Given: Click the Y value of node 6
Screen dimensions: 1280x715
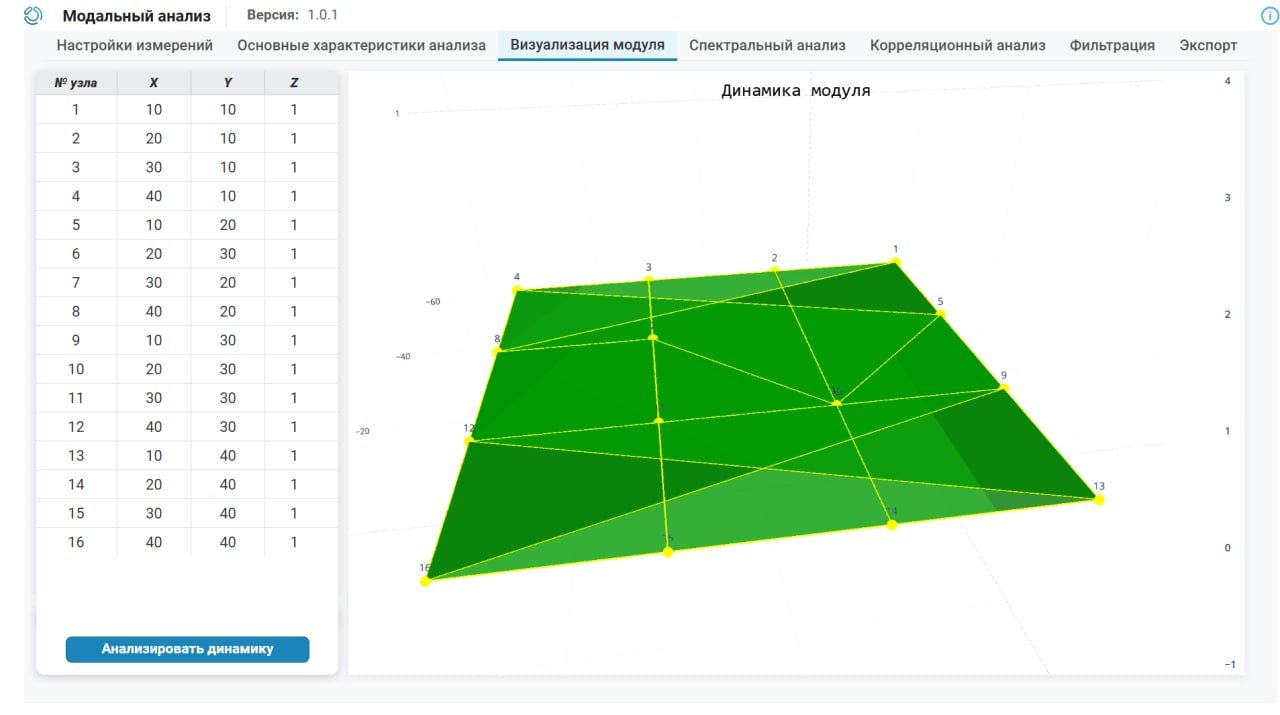Looking at the screenshot, I should pyautogui.click(x=228, y=254).
